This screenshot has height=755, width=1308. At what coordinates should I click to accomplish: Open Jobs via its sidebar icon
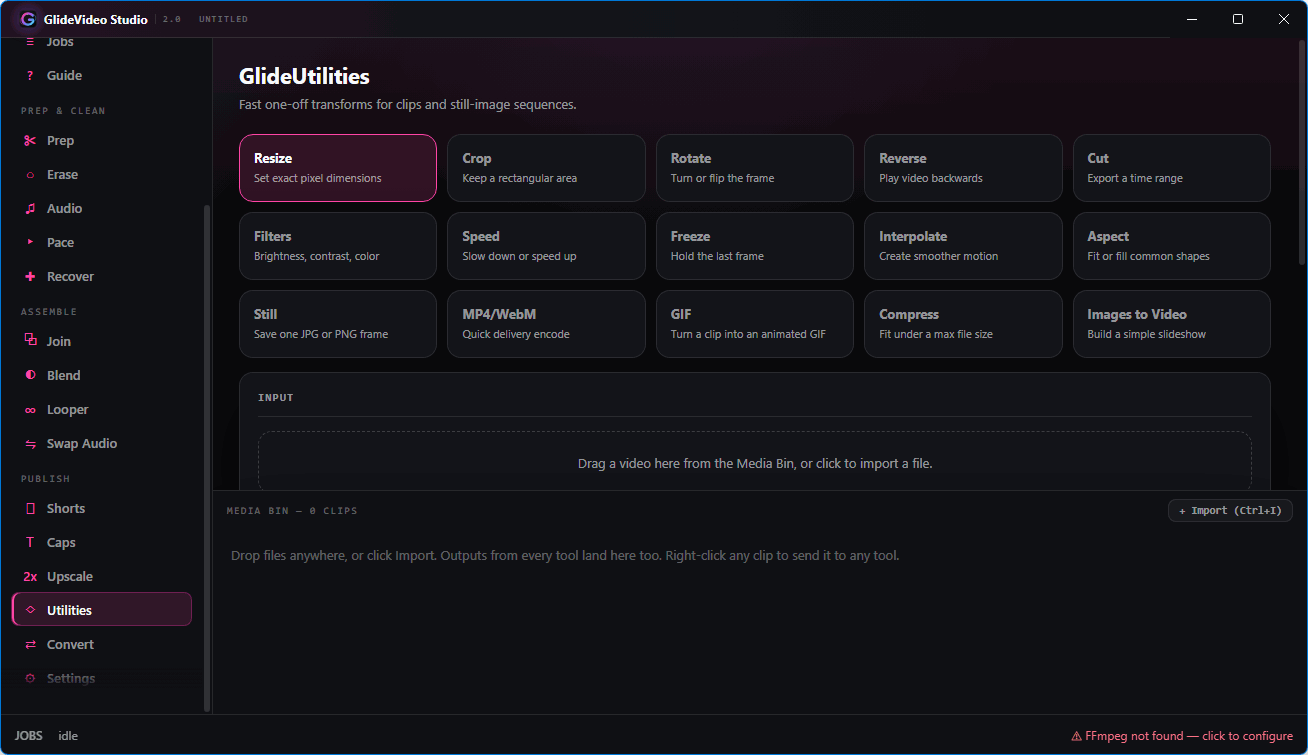(x=30, y=42)
